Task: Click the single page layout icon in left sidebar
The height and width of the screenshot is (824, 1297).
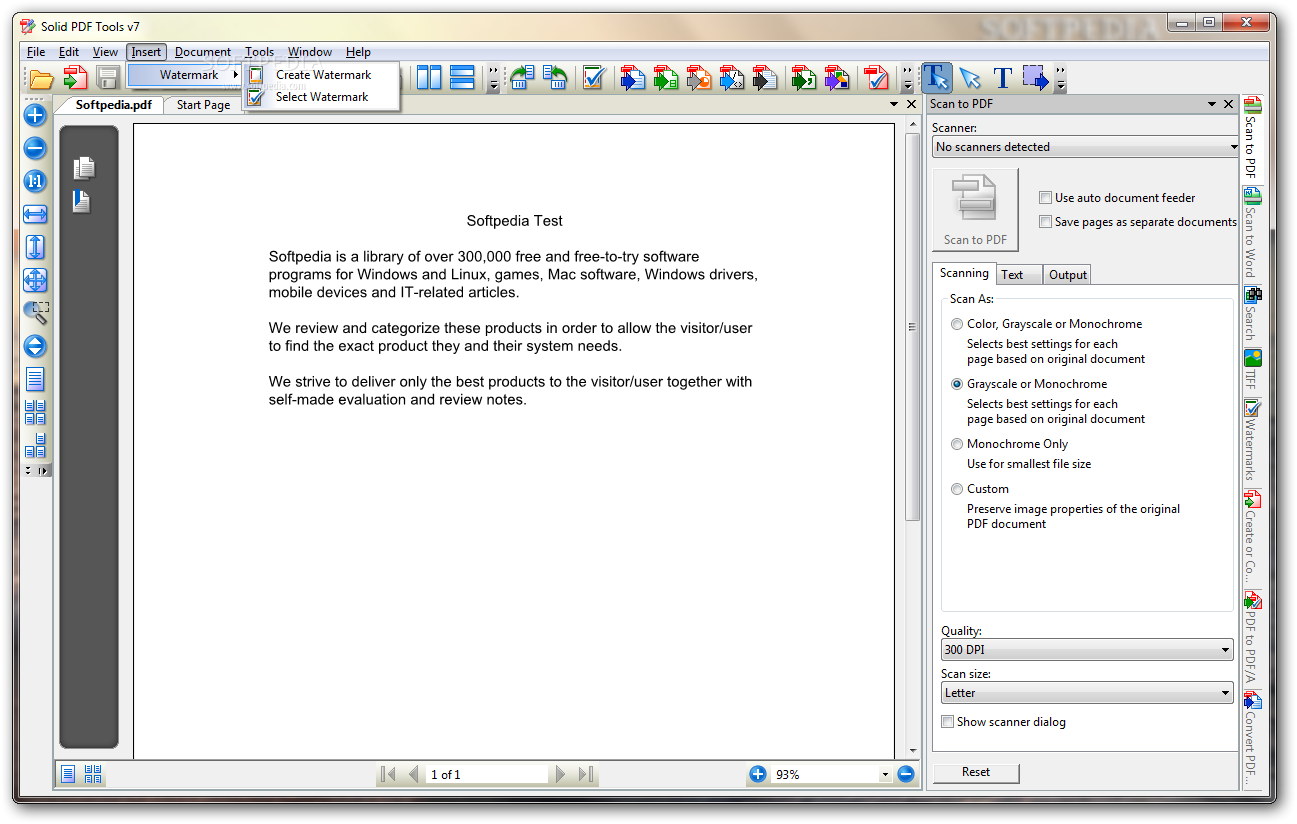Action: click(35, 379)
